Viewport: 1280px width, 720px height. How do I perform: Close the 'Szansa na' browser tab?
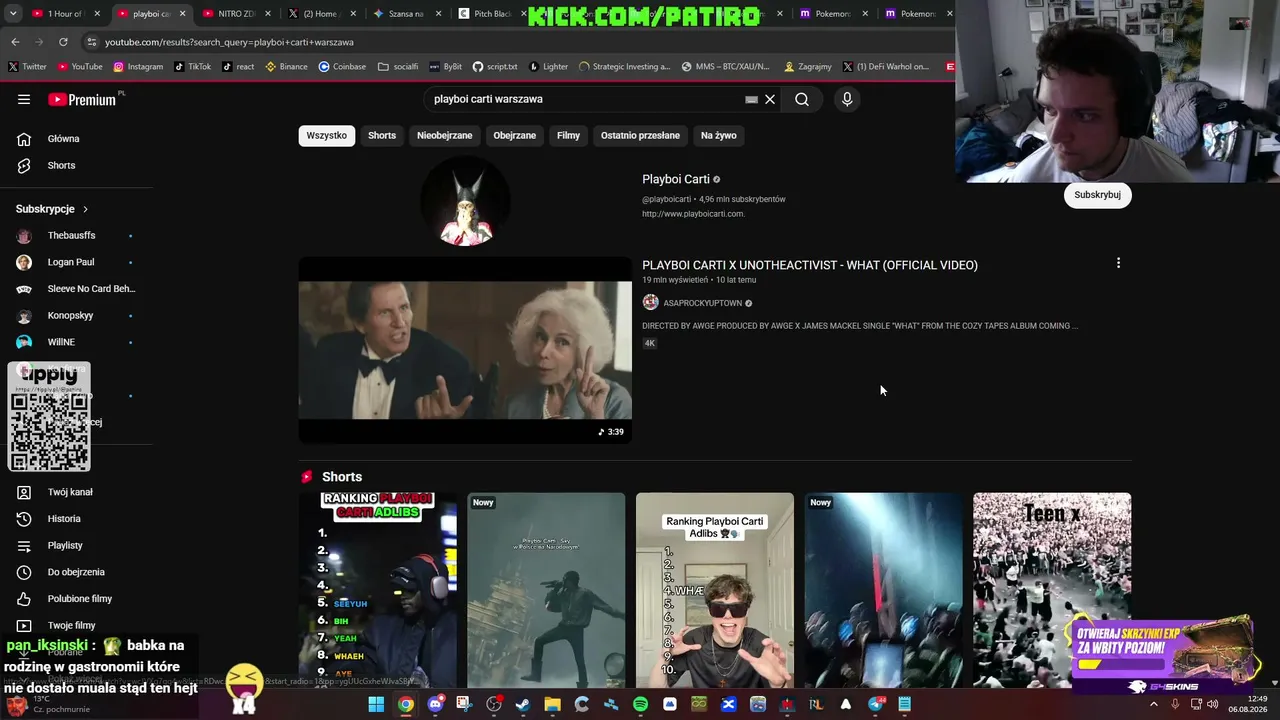pos(438,14)
